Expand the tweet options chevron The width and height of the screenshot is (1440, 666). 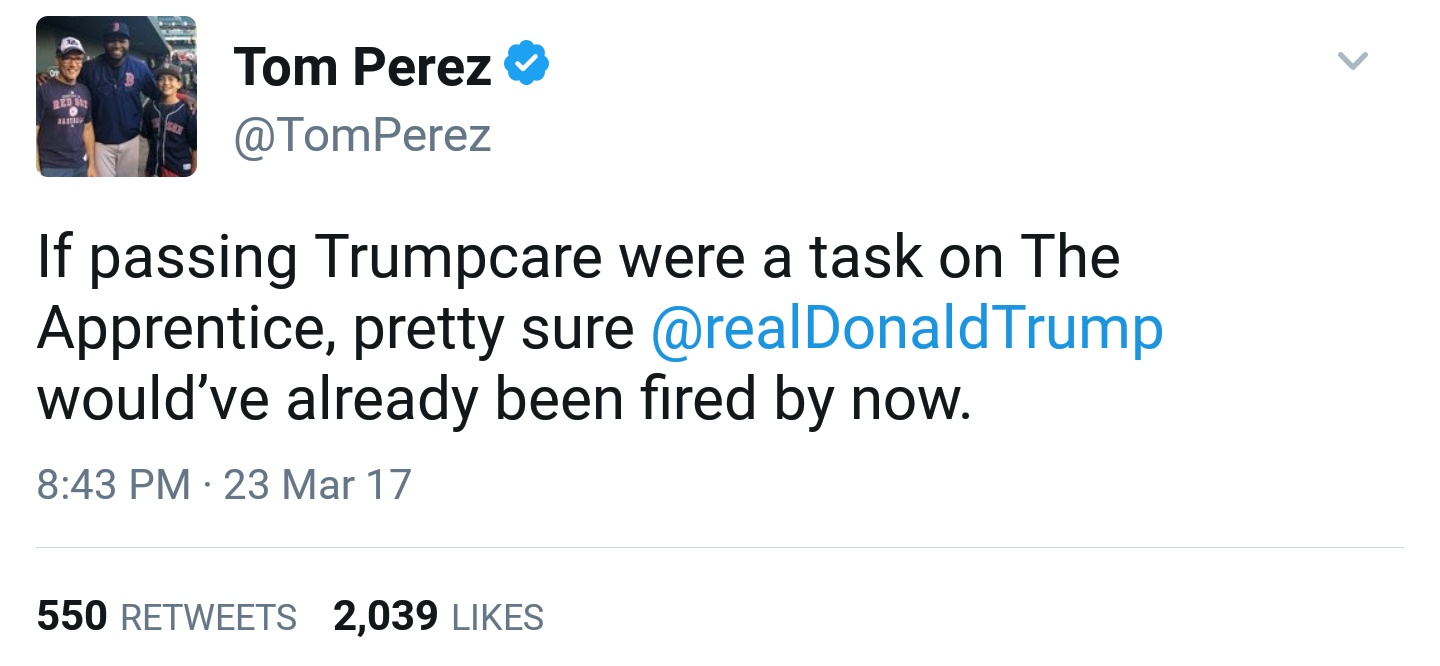(x=1352, y=62)
